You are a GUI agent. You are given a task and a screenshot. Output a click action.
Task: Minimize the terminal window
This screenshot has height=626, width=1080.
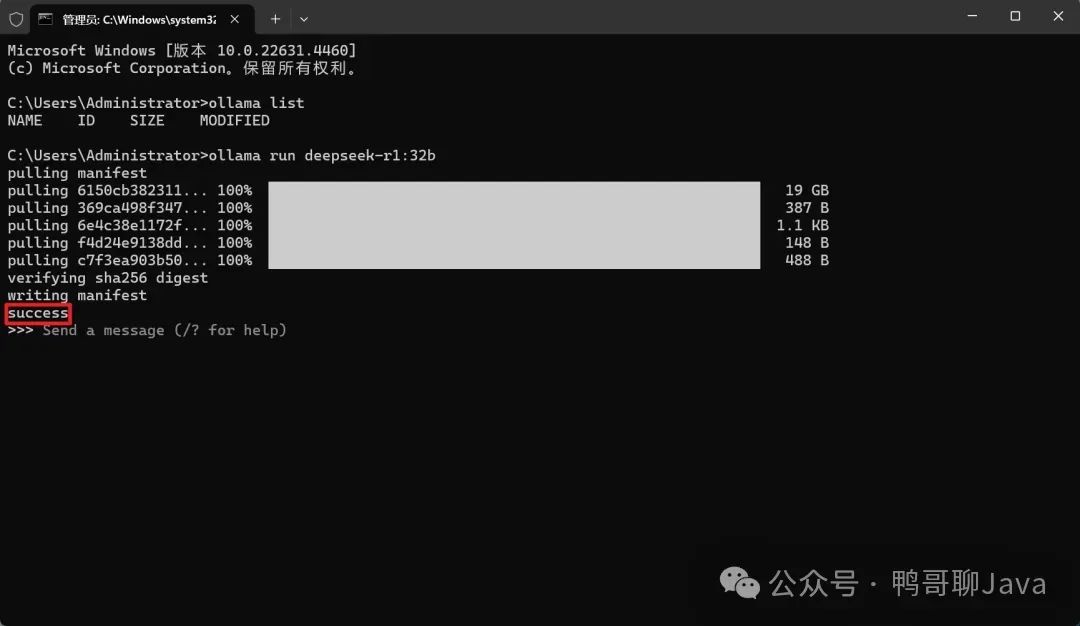click(x=972, y=16)
